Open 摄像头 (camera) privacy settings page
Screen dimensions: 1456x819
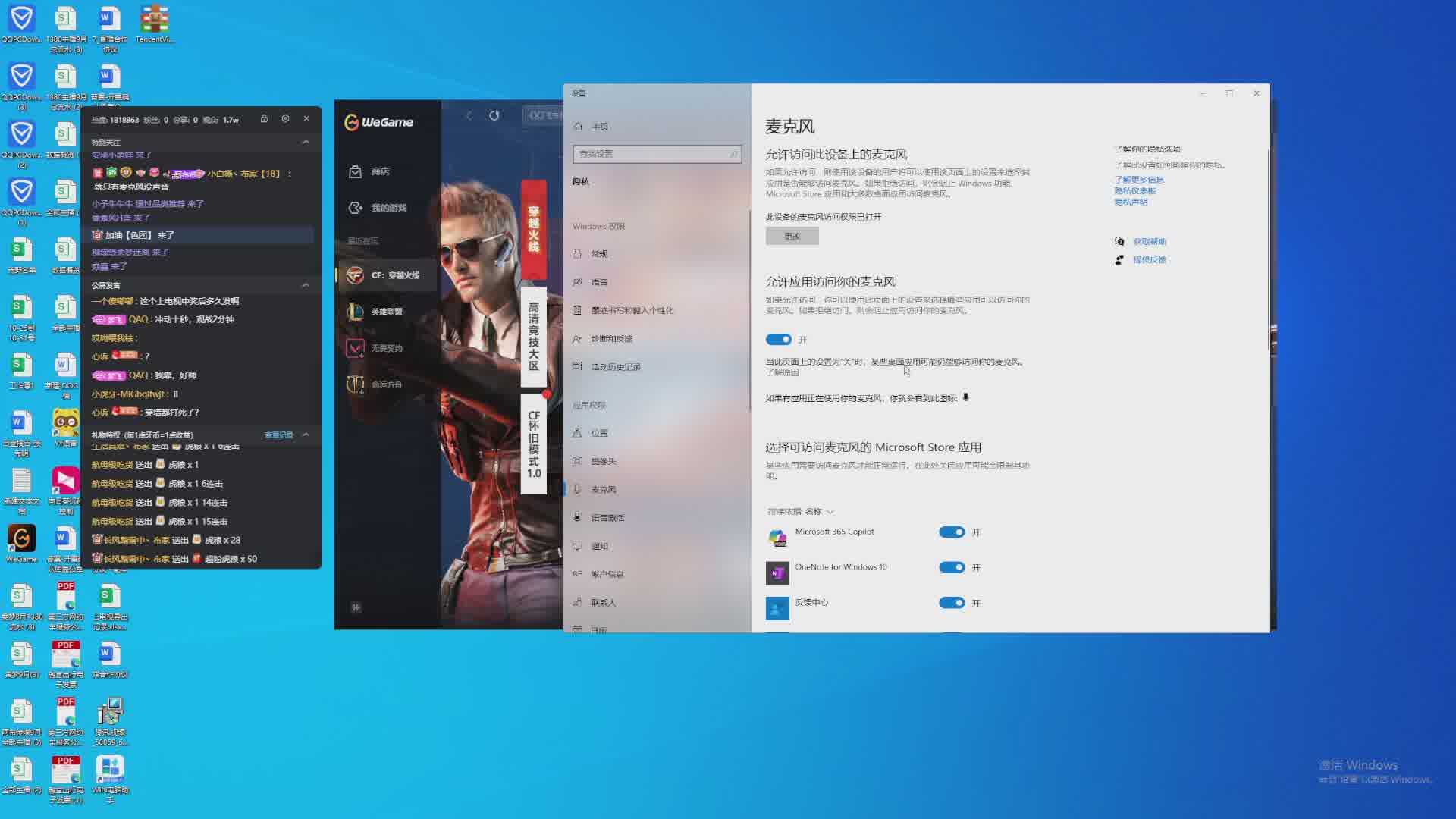pyautogui.click(x=603, y=461)
